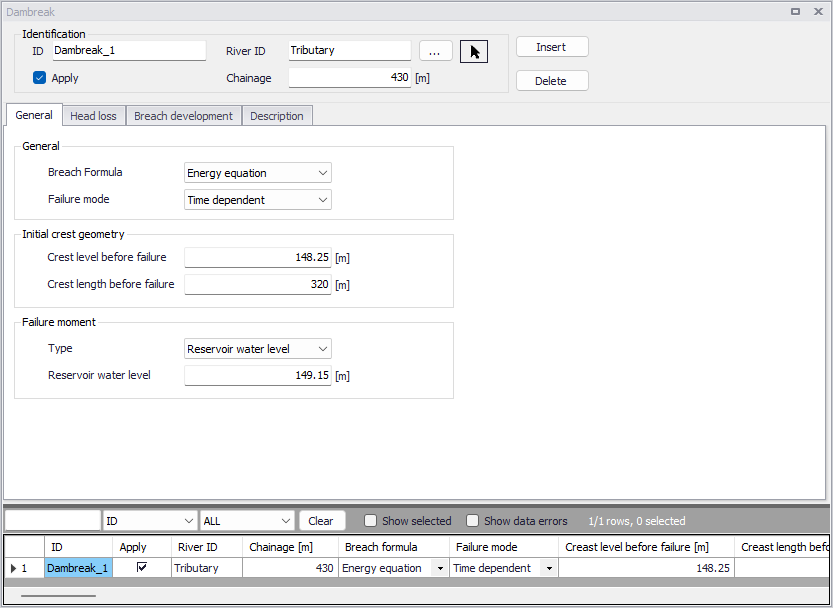The width and height of the screenshot is (833, 608).
Task: Switch to the General tab
Action: (34, 115)
